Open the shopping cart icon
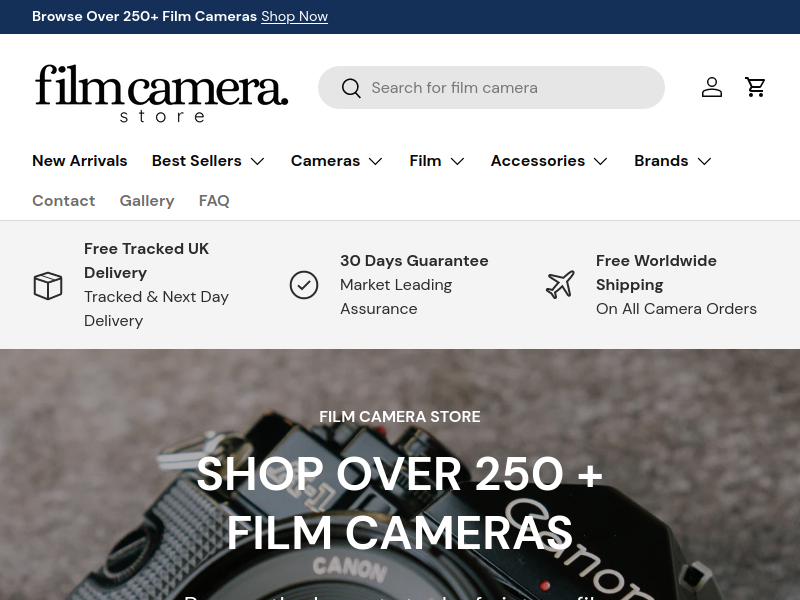The width and height of the screenshot is (800, 600). [x=755, y=87]
